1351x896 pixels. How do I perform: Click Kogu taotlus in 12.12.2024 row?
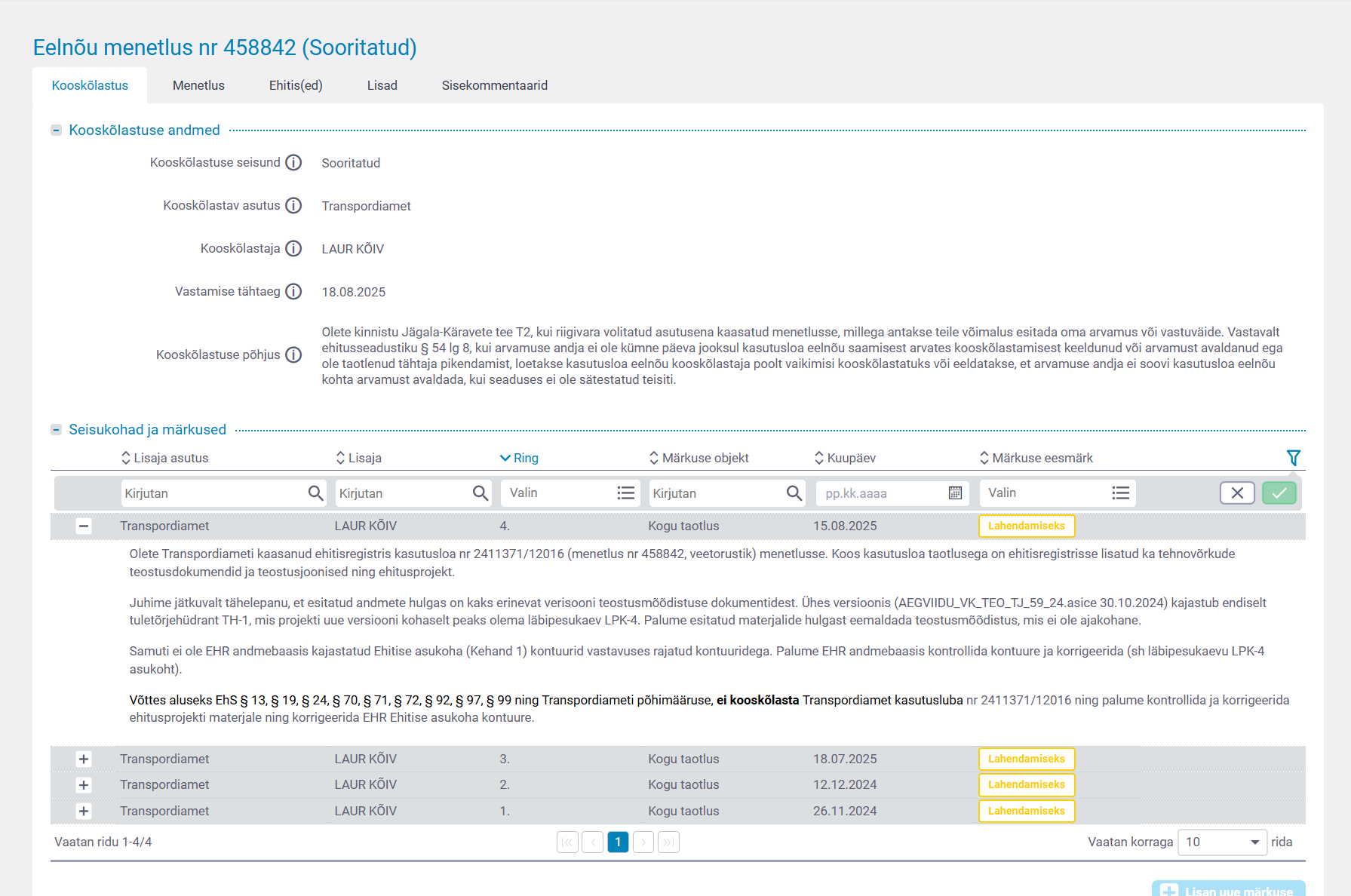(x=684, y=785)
